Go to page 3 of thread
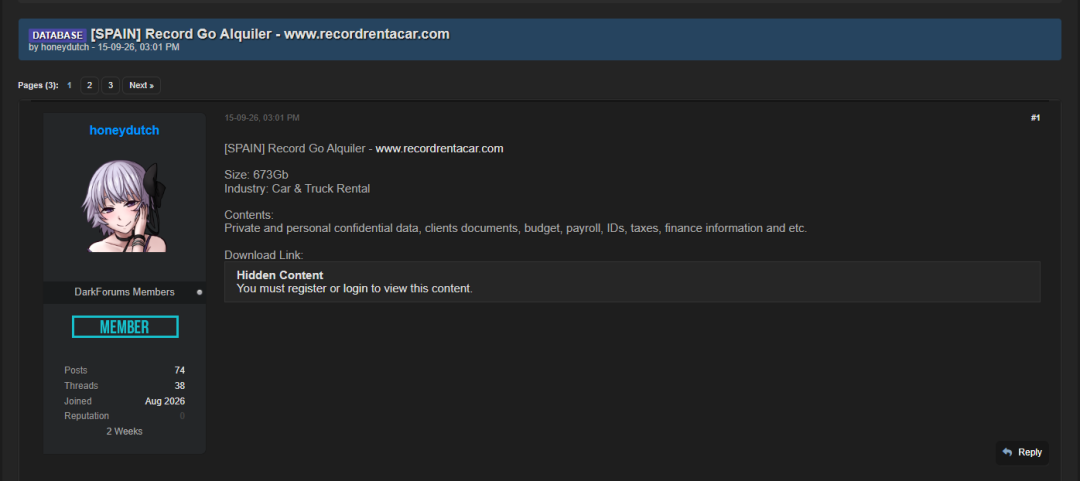1080x481 pixels. coord(110,85)
